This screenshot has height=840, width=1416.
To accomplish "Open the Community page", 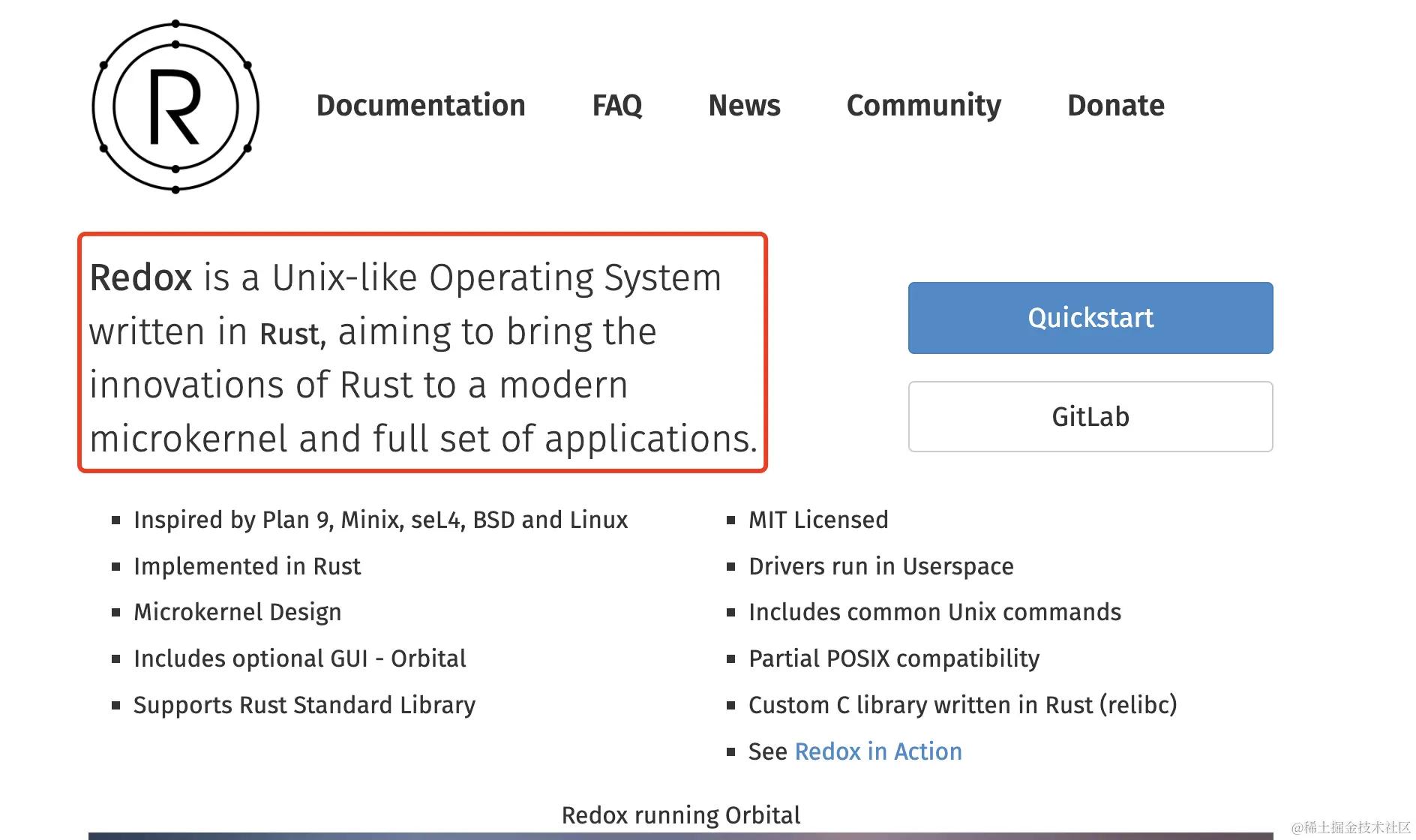I will (924, 106).
